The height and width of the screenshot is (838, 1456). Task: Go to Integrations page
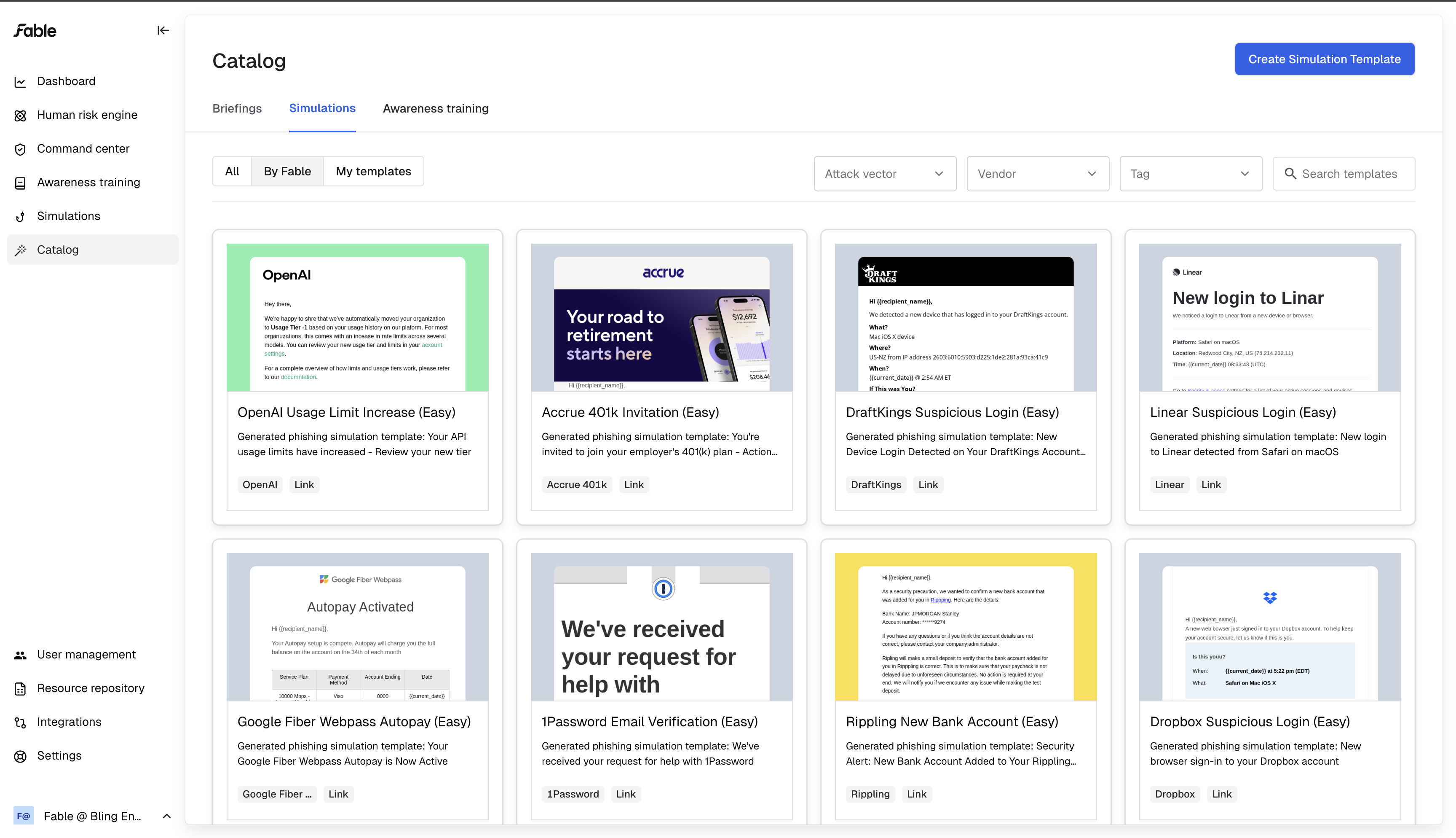69,723
